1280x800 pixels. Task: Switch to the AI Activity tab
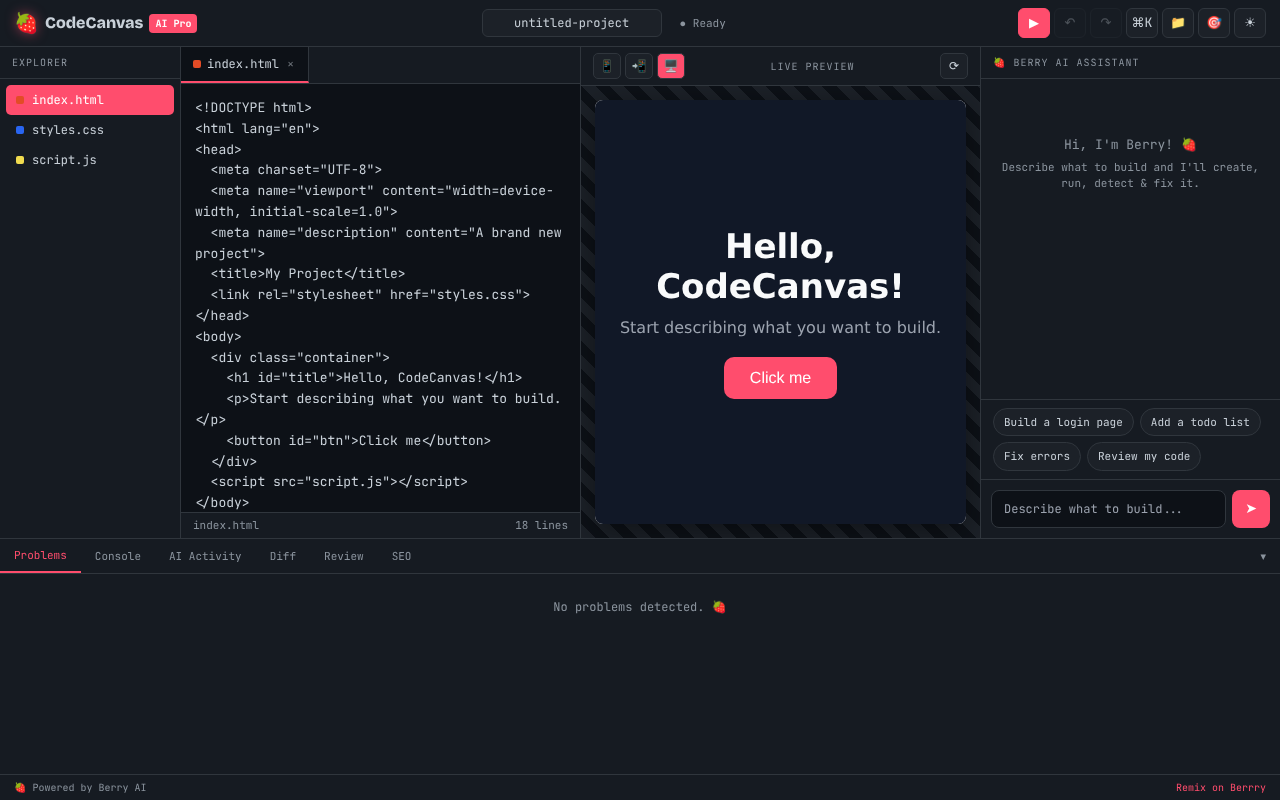pos(205,556)
